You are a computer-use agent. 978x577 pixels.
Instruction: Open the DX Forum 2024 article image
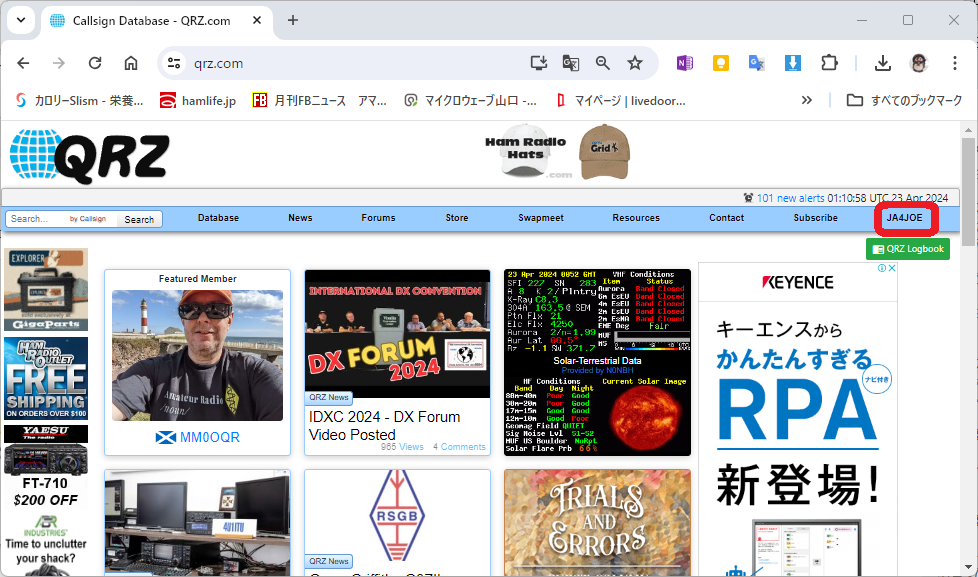click(x=397, y=334)
